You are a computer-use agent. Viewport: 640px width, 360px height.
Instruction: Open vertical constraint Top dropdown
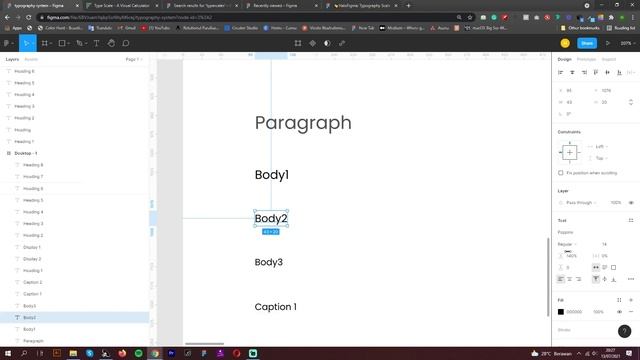602,158
